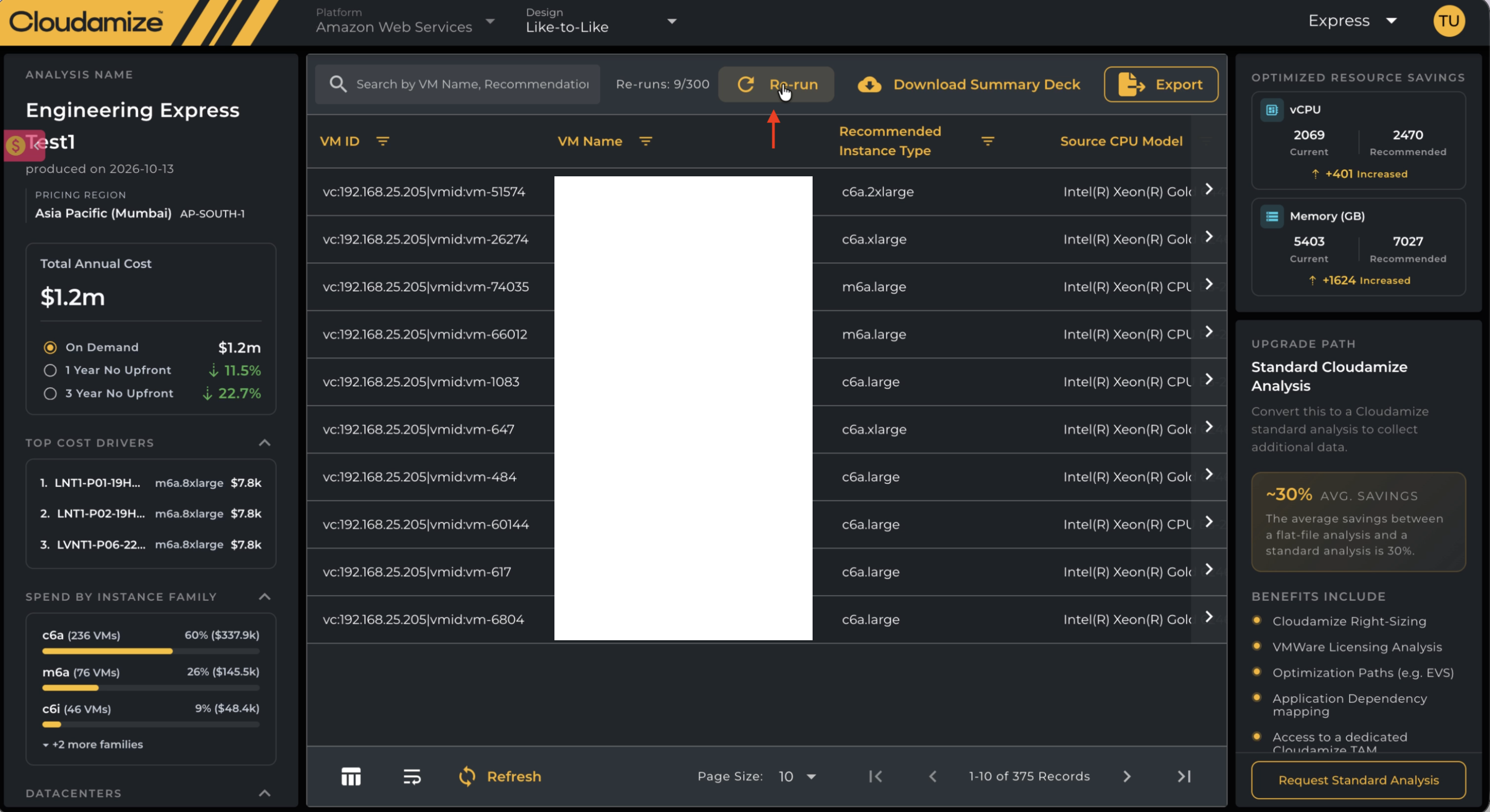
Task: Open details arrow for vm-51574 row
Action: tap(1209, 189)
